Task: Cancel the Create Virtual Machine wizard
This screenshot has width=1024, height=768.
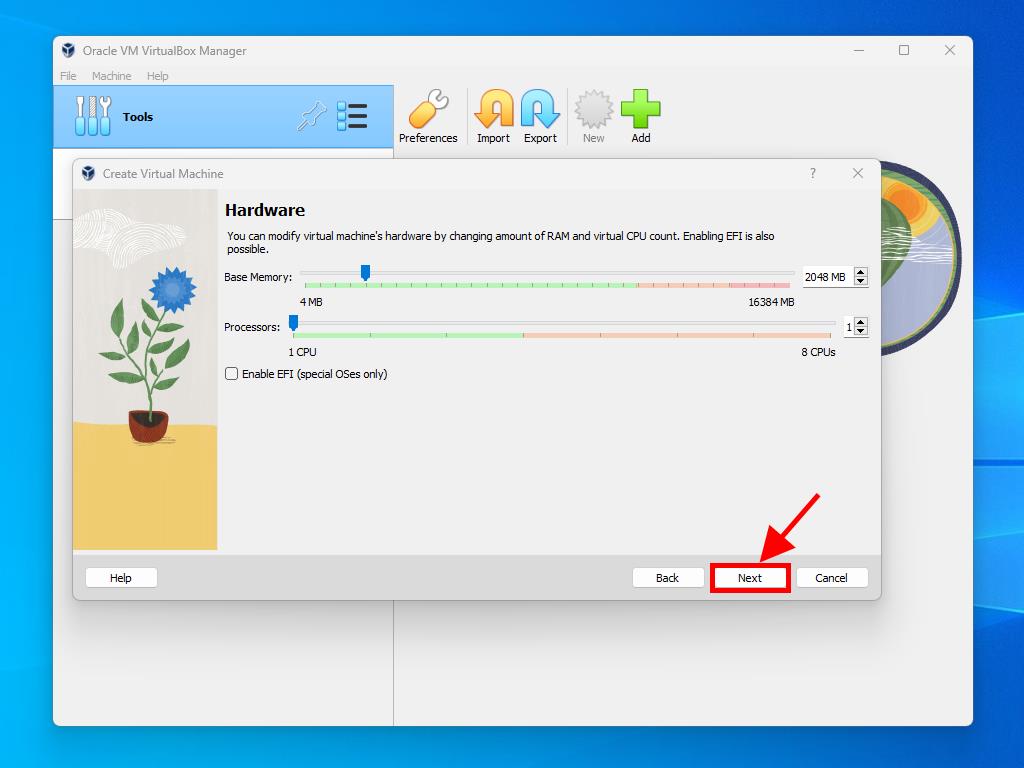Action: coord(831,578)
